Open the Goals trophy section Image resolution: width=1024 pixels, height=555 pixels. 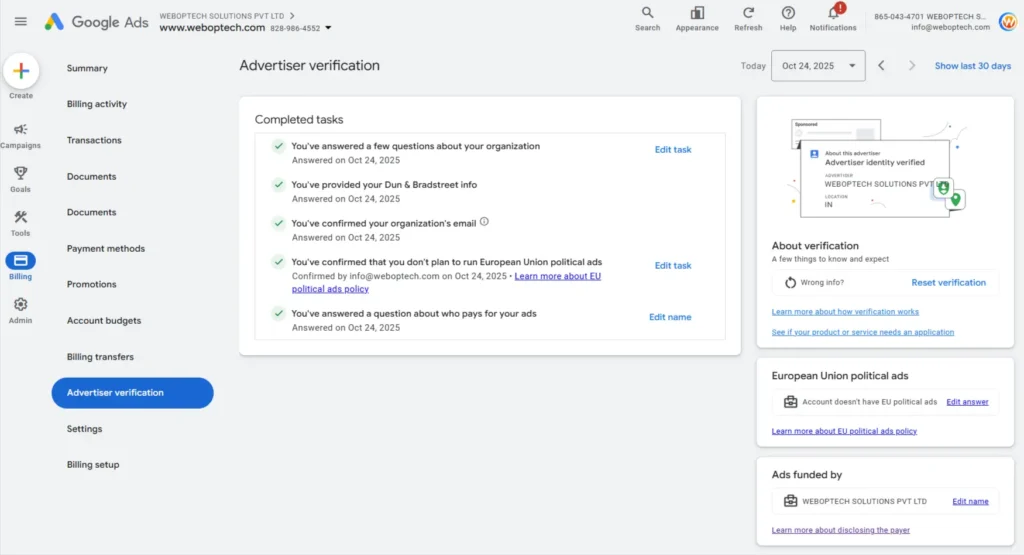click(x=20, y=179)
